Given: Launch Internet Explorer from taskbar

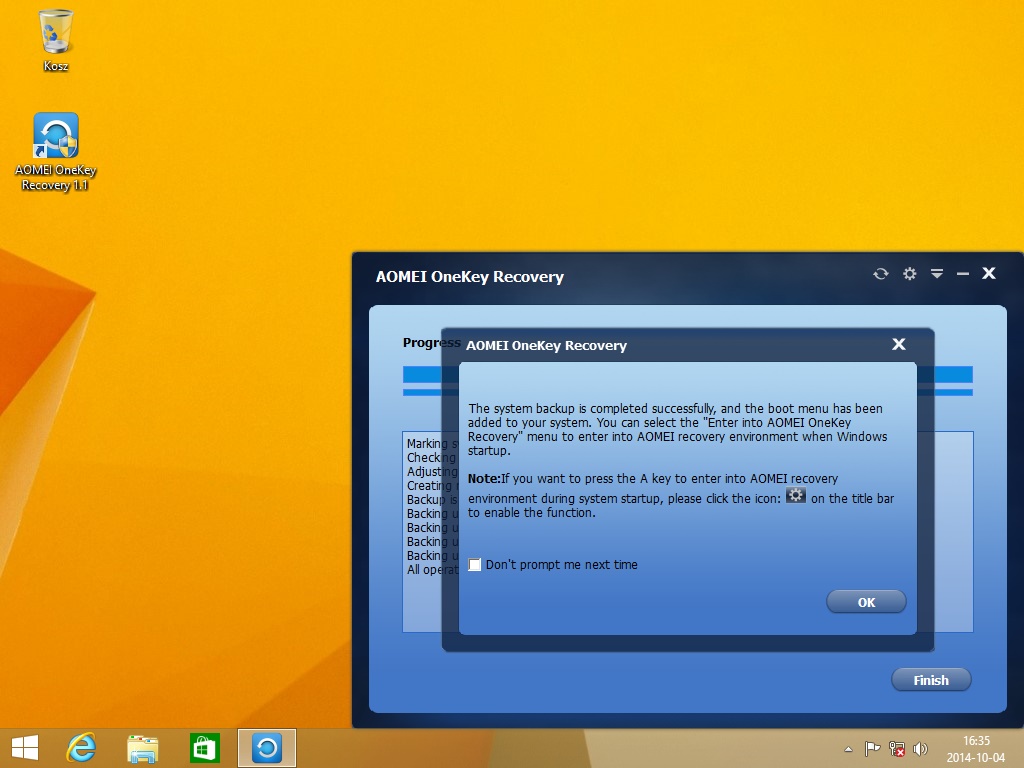Looking at the screenshot, I should pos(82,748).
